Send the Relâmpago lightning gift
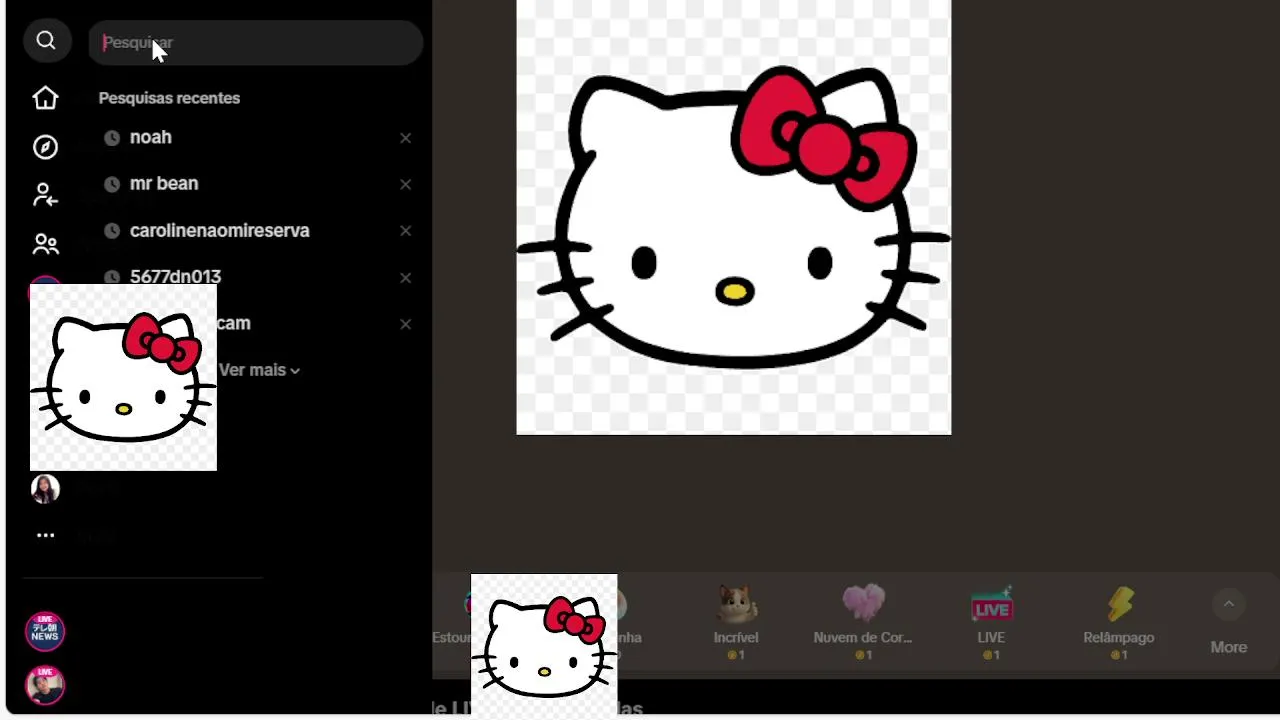This screenshot has height=720, width=1280. click(x=1119, y=621)
